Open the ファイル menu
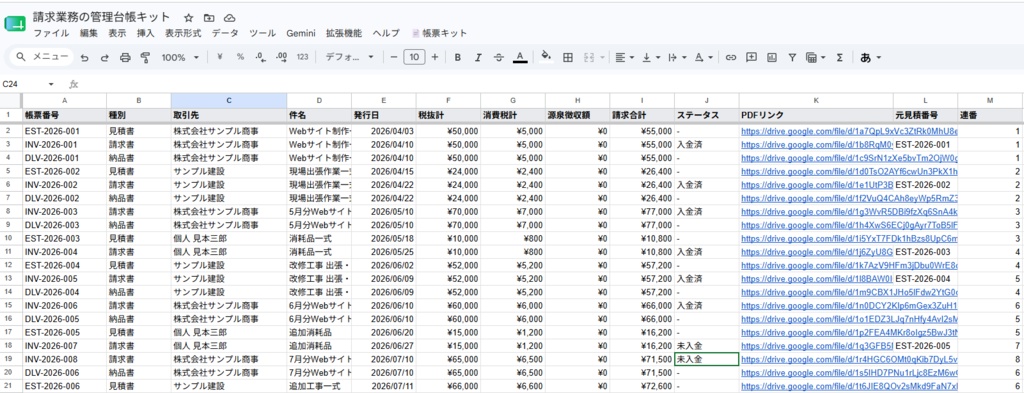Screen dimensions: 1024x393 [x=51, y=33]
